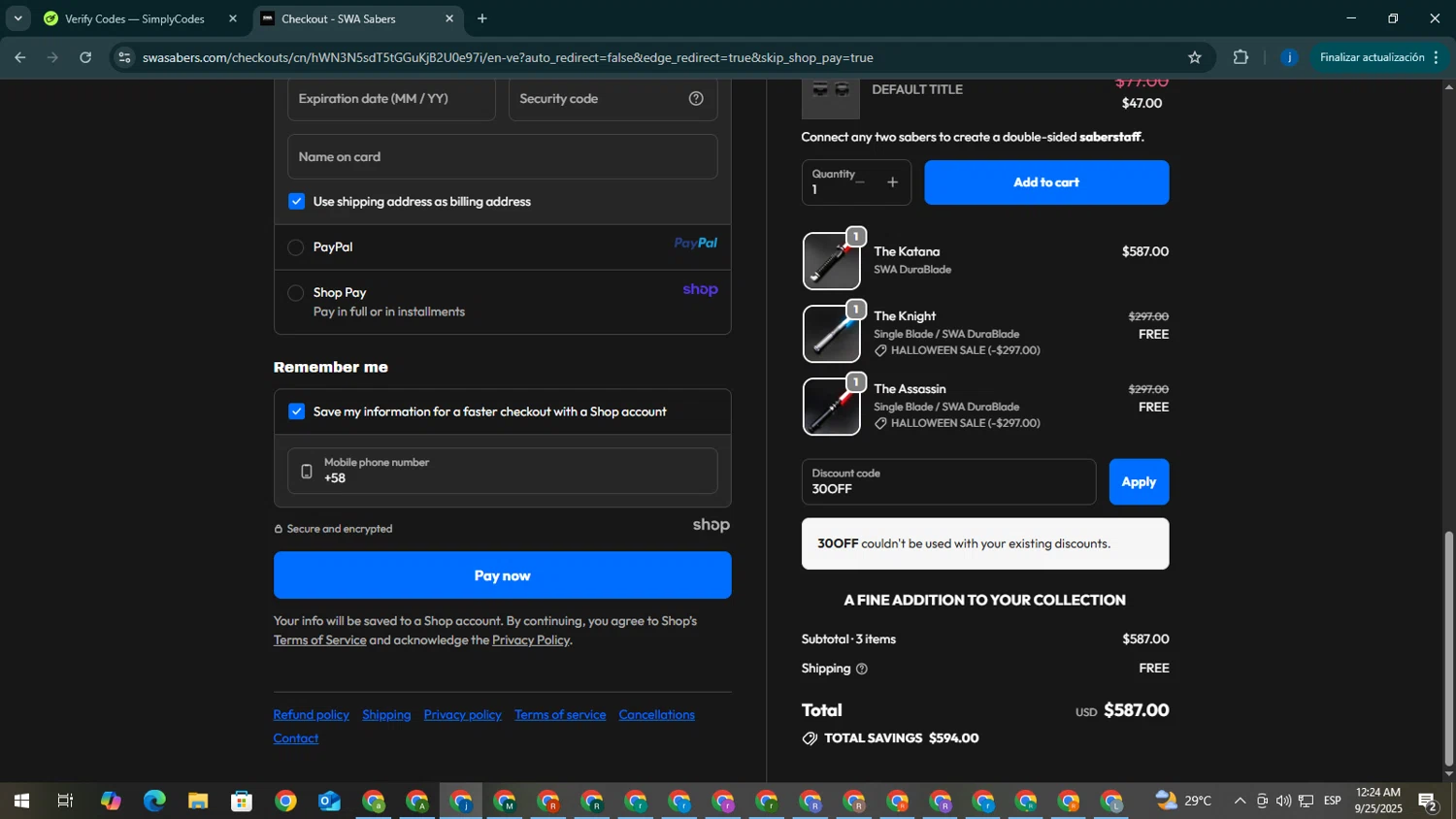Show hidden system tray icons

1240,801
